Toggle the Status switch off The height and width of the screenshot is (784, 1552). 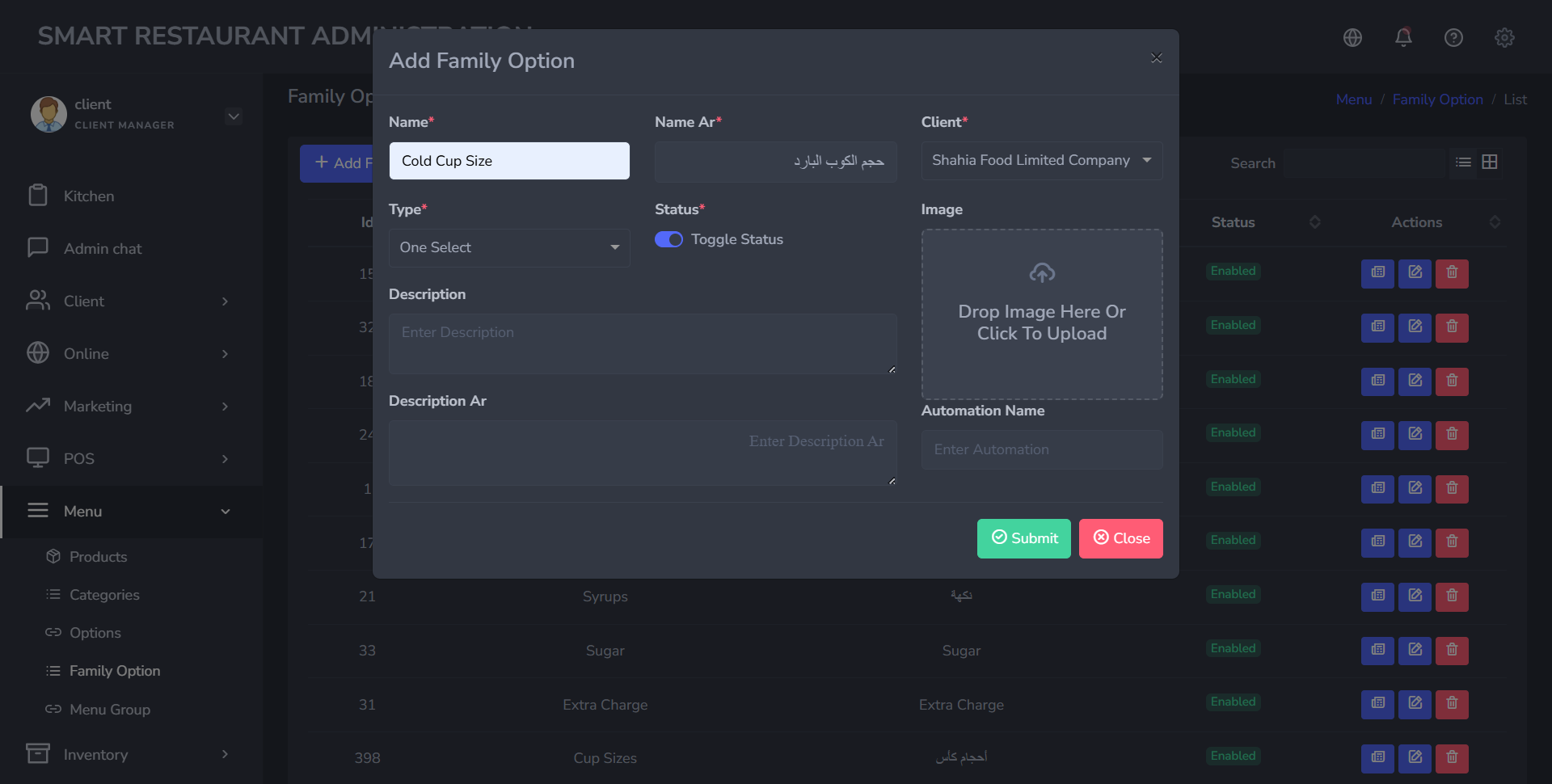(x=668, y=239)
